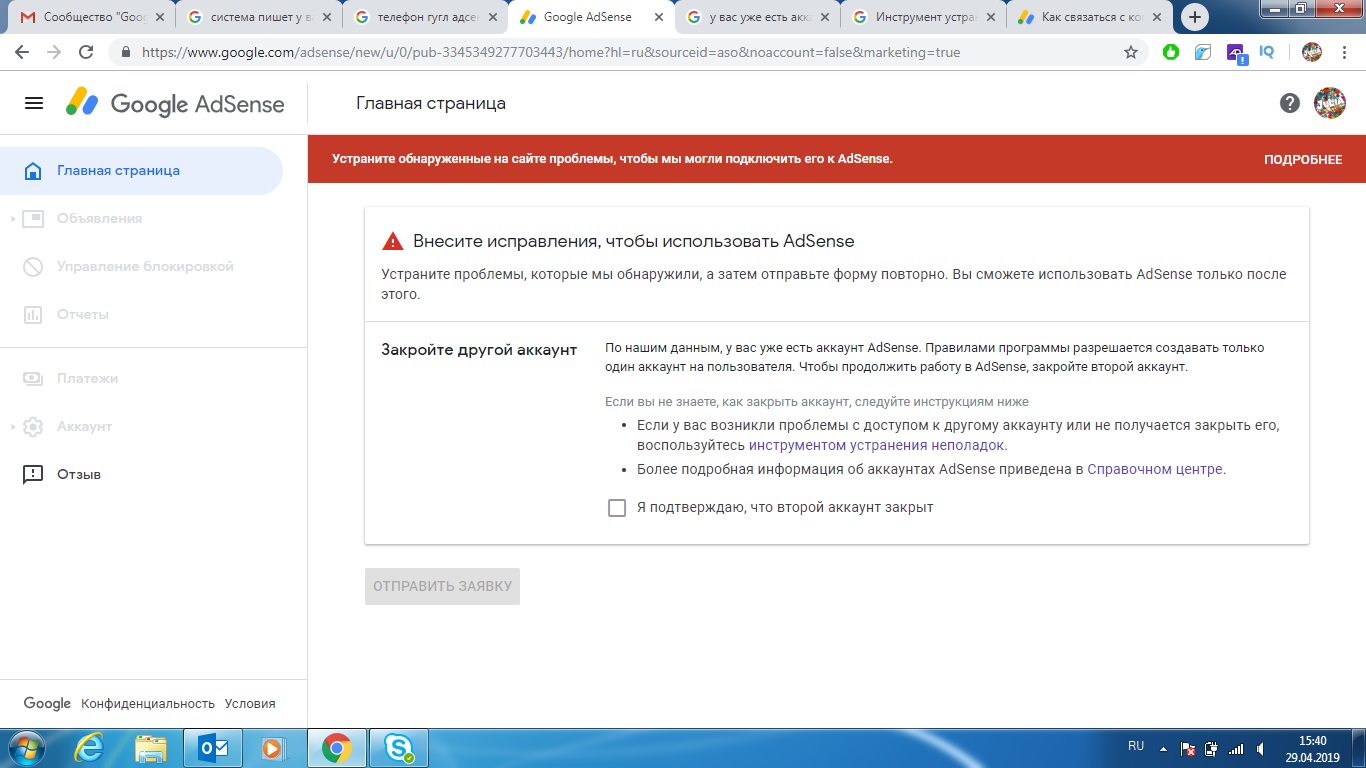Click the Chrome icon in the taskbar

click(x=337, y=748)
